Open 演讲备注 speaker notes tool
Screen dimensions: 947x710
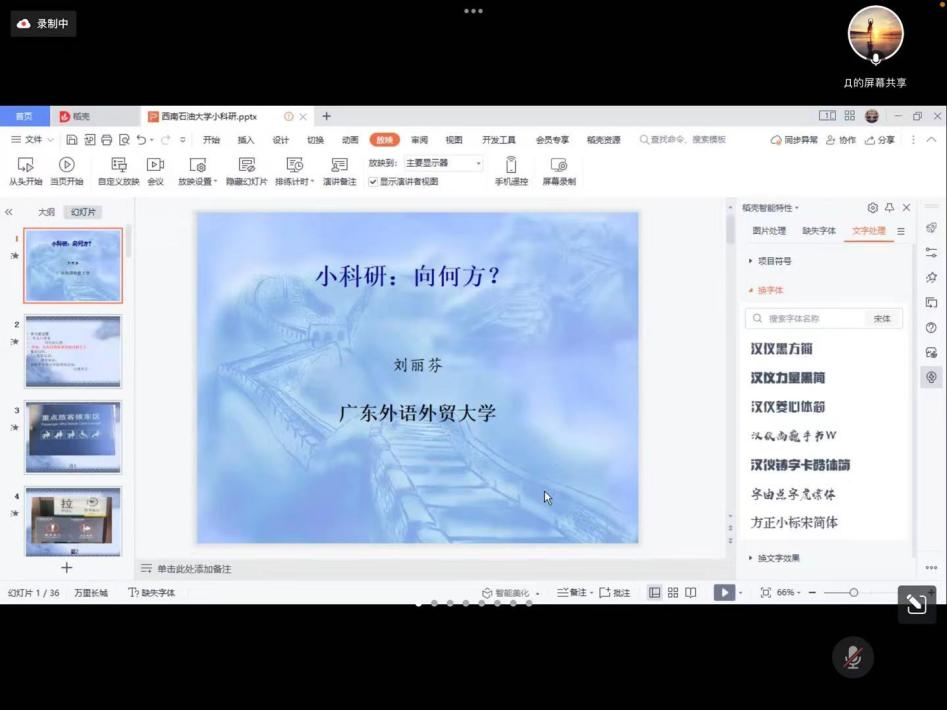point(339,165)
